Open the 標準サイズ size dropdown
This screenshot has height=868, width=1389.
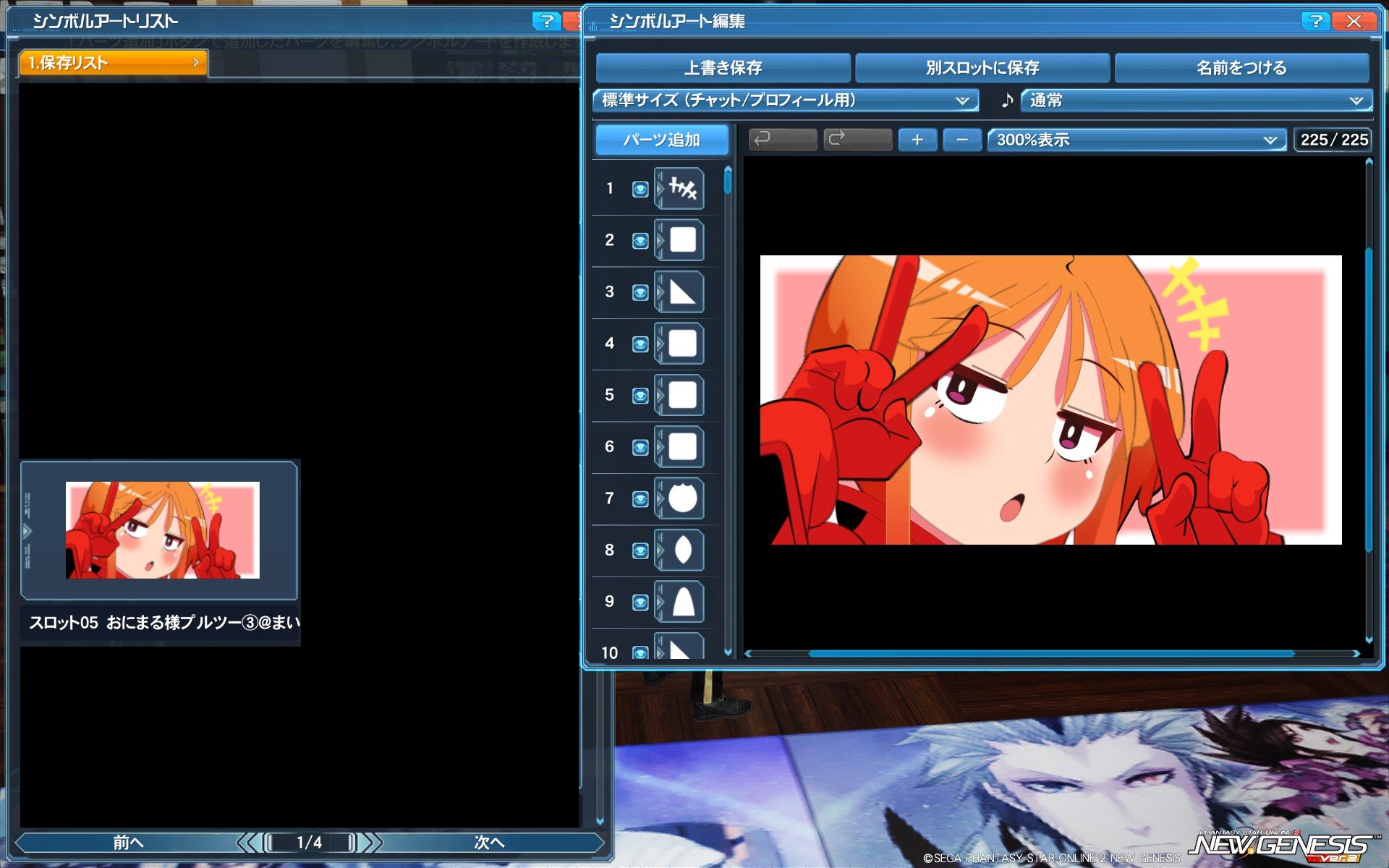[x=786, y=100]
